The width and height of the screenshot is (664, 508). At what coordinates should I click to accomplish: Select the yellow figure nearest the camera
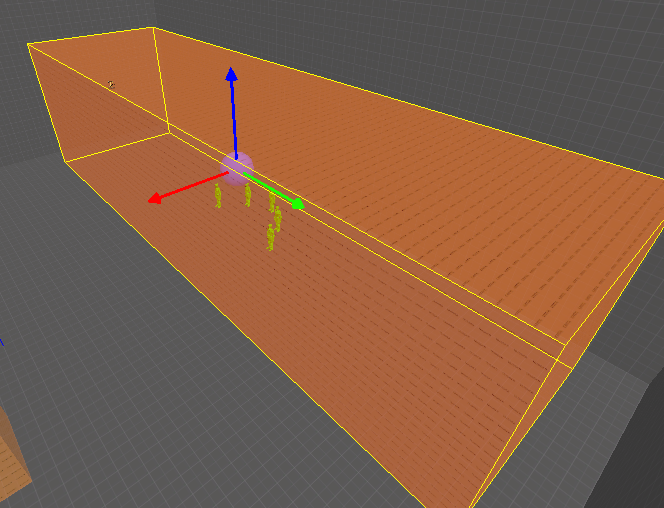point(270,237)
